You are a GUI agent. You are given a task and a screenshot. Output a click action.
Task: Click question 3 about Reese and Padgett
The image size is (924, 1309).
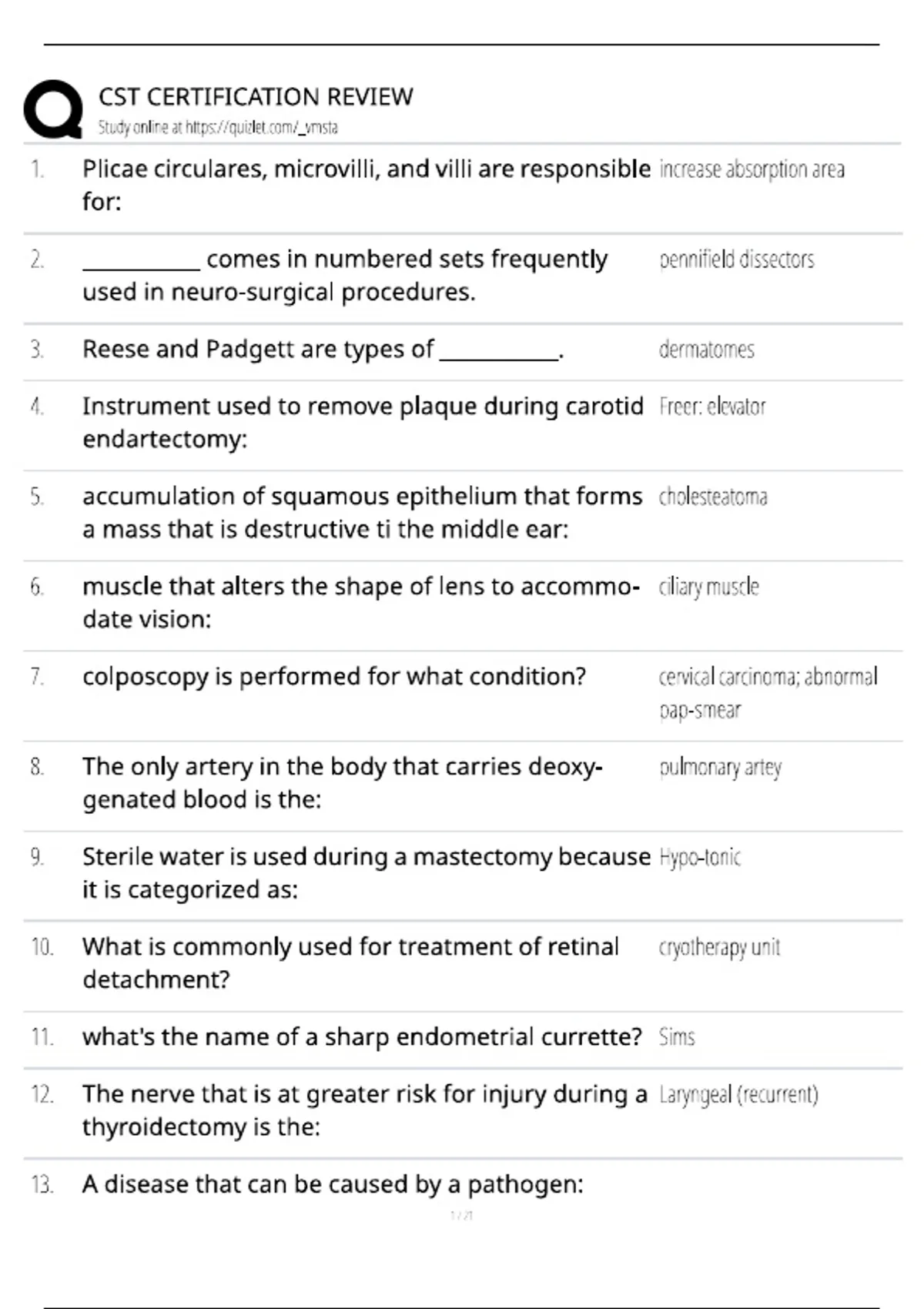click(323, 350)
